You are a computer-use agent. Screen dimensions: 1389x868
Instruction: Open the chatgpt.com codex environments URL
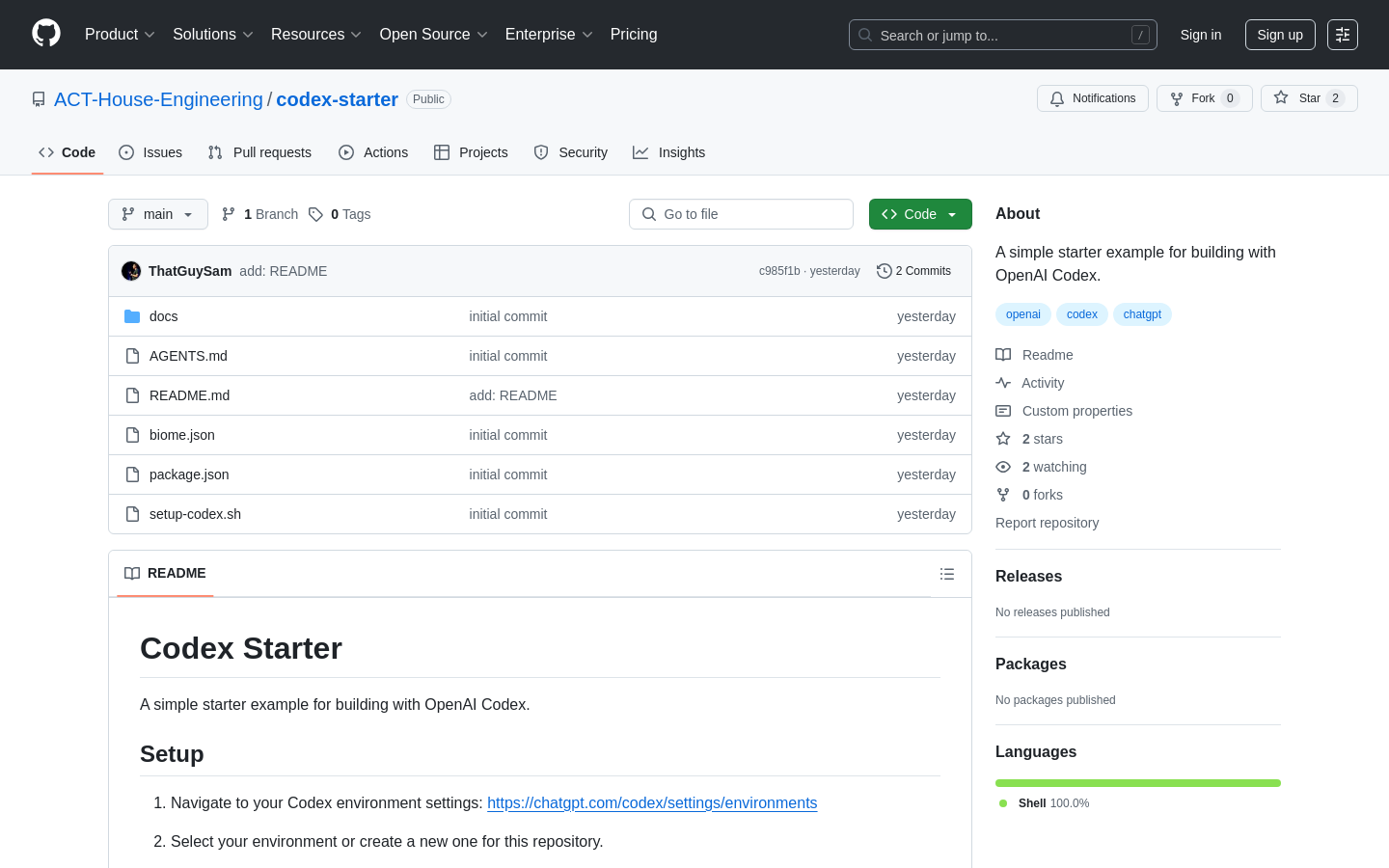click(652, 802)
